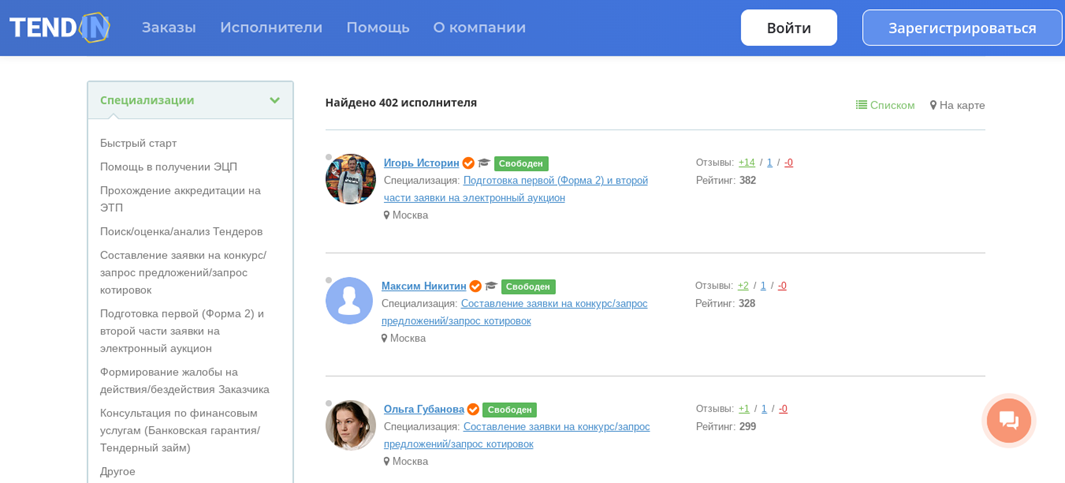Open neutral reviews count for Ольга Губанова
1065x483 pixels.
pyautogui.click(x=763, y=409)
